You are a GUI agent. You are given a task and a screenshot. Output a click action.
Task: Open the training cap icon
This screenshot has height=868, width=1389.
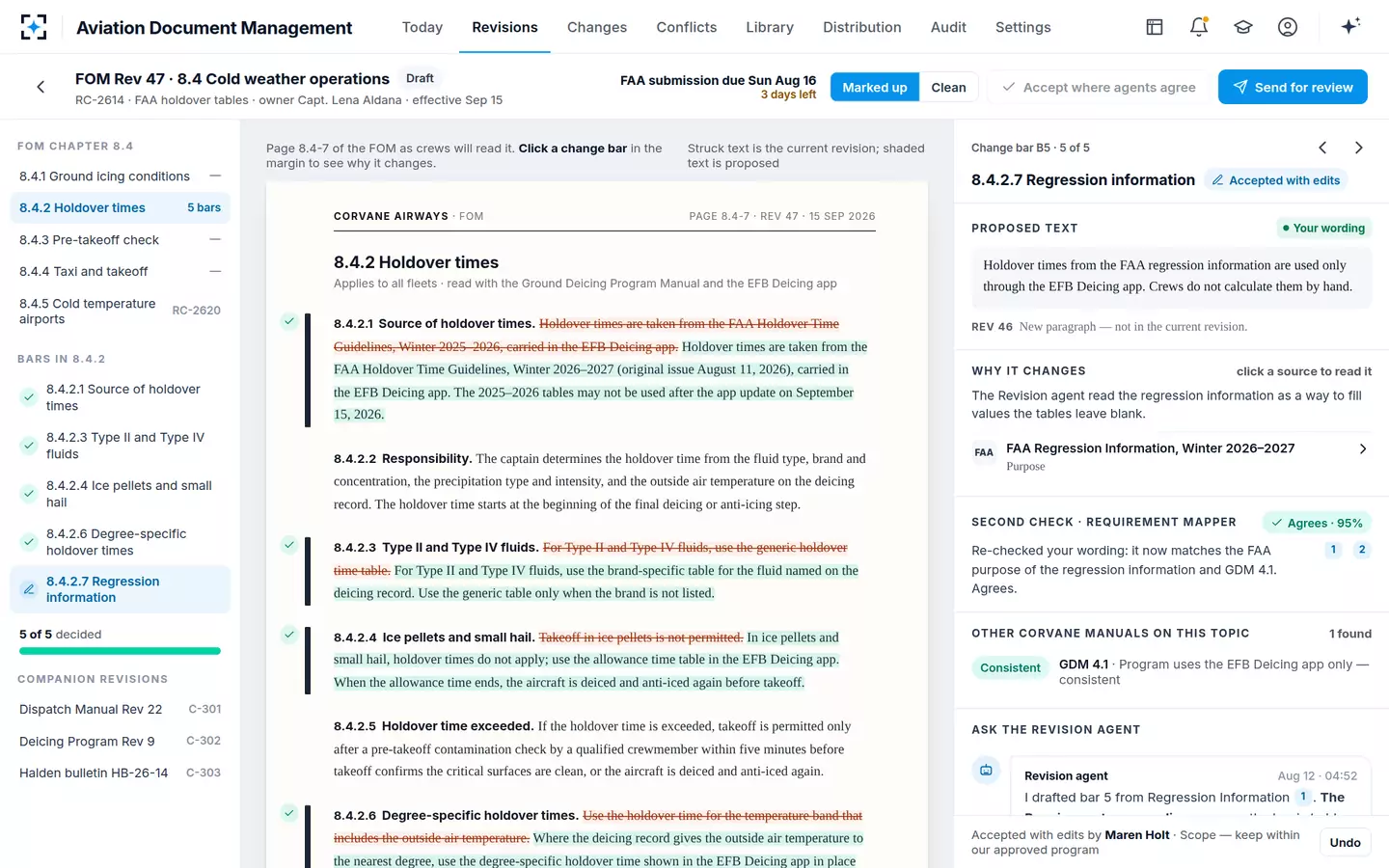(1243, 27)
